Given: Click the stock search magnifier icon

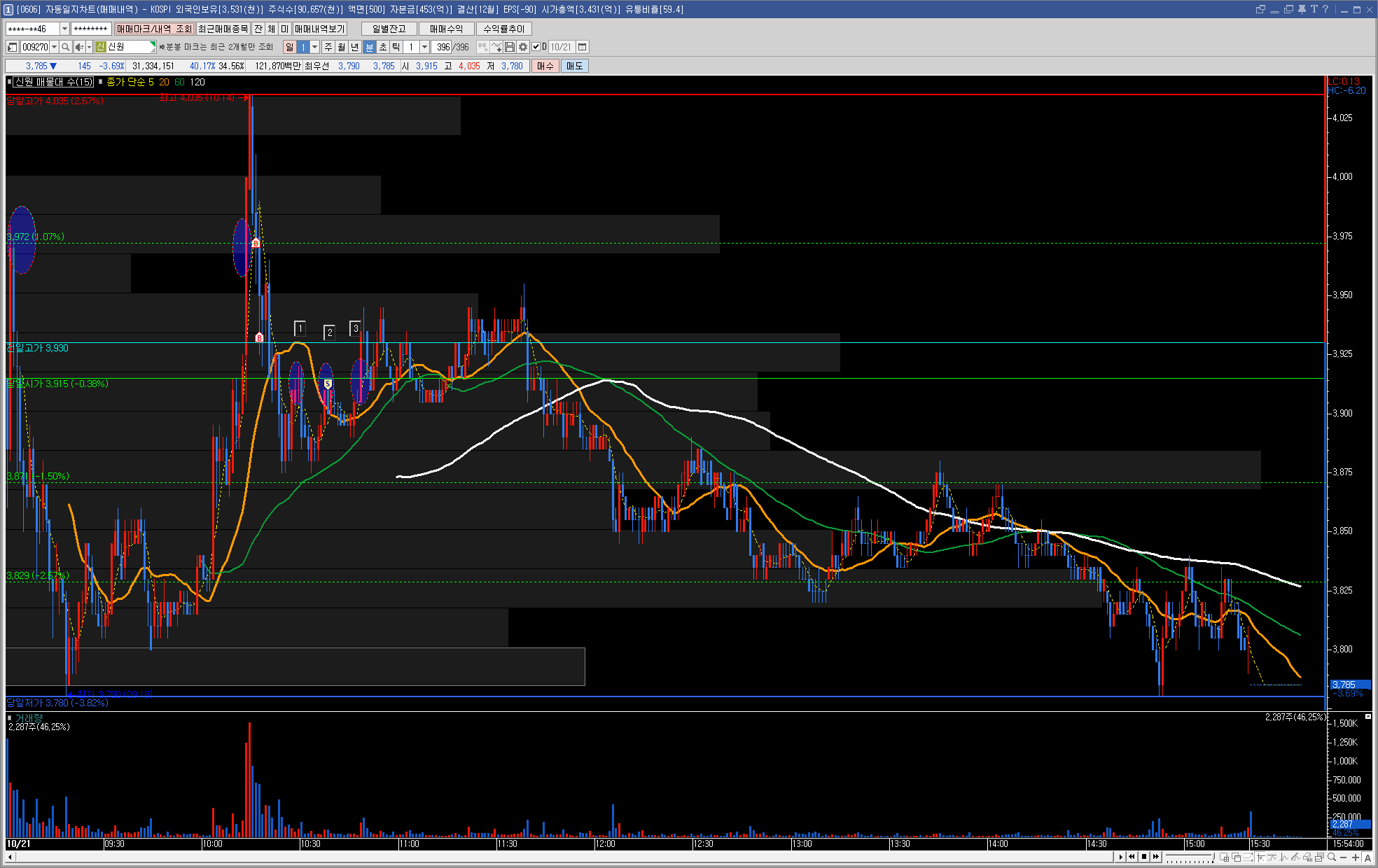Looking at the screenshot, I should point(65,47).
